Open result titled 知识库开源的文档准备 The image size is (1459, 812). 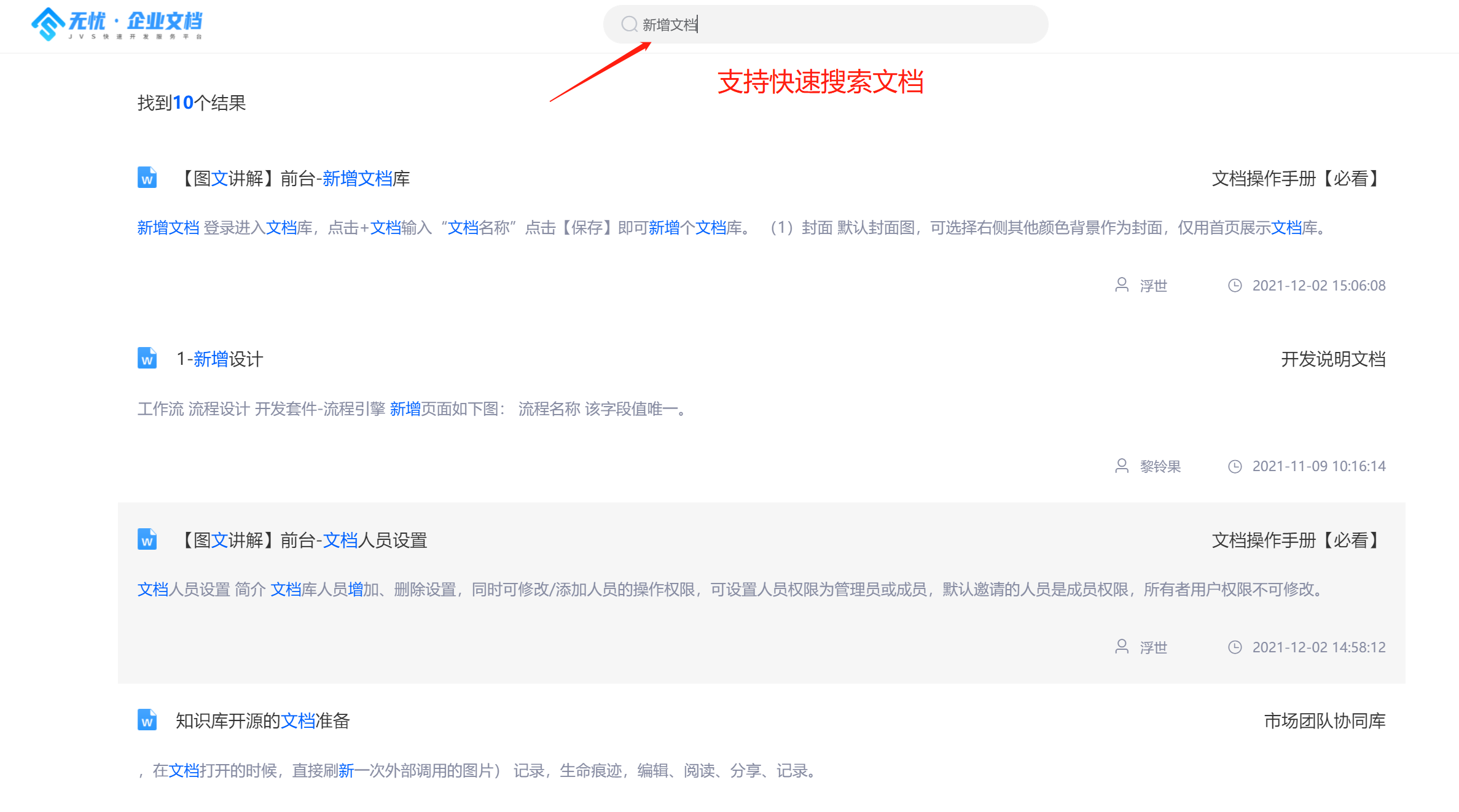[262, 721]
